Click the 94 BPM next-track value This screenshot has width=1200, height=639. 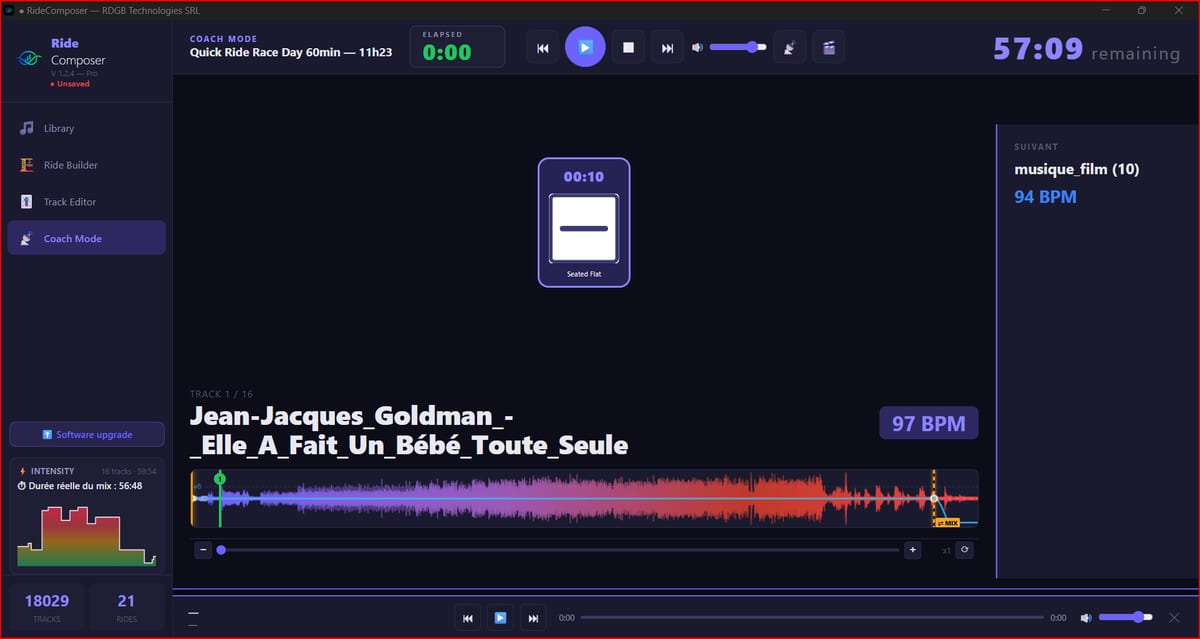(x=1045, y=197)
